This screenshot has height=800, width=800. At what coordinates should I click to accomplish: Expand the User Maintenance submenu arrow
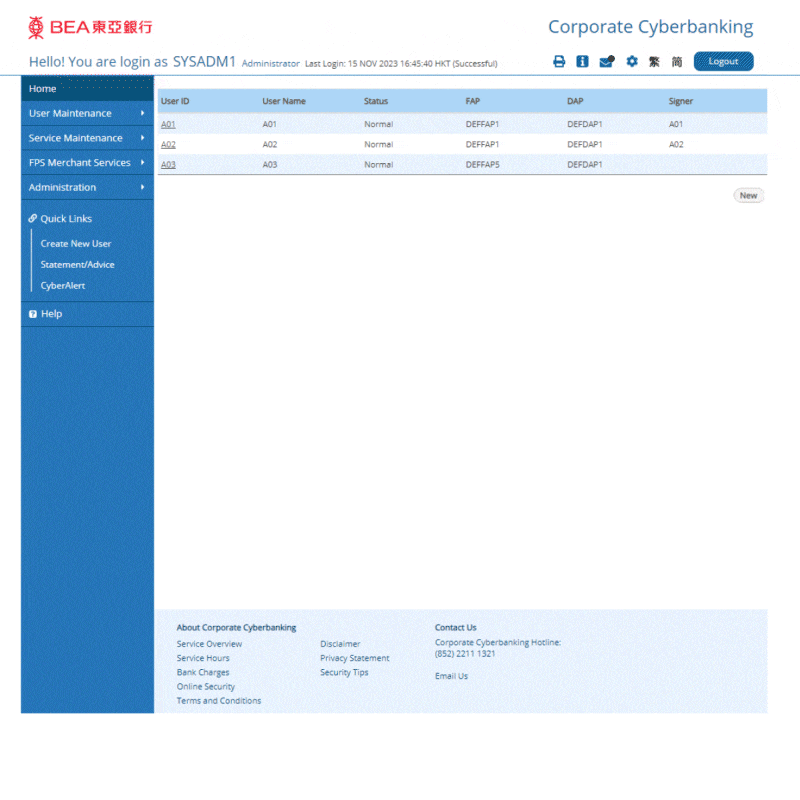tap(142, 113)
